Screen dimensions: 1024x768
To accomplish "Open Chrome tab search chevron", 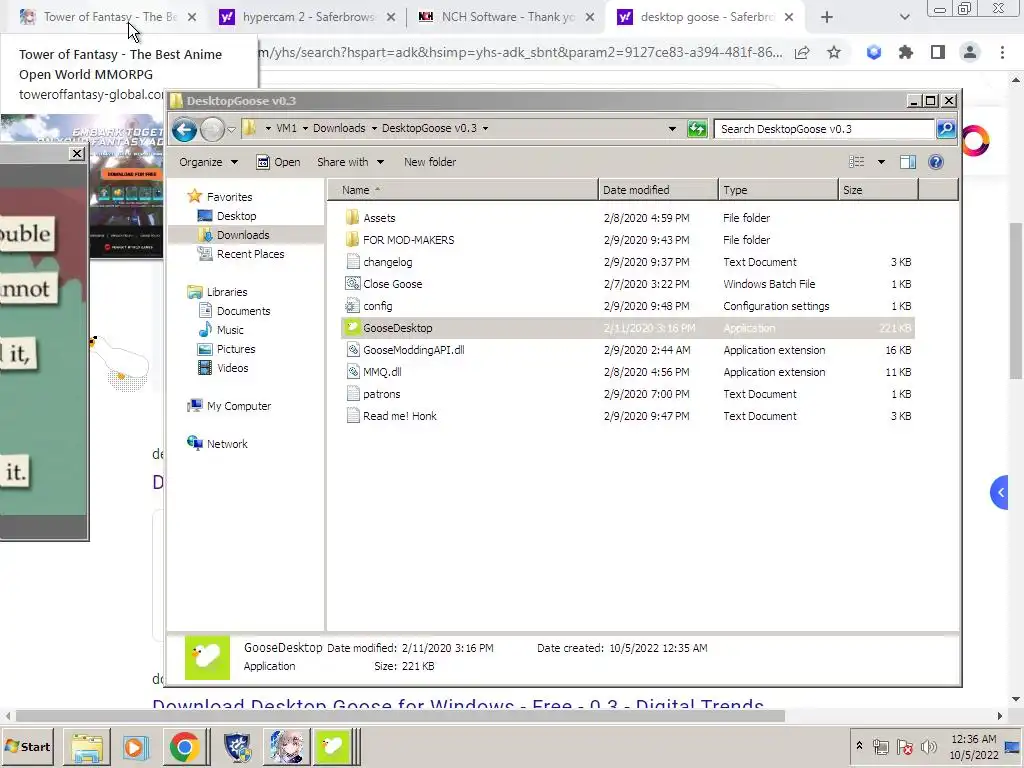I will point(904,17).
